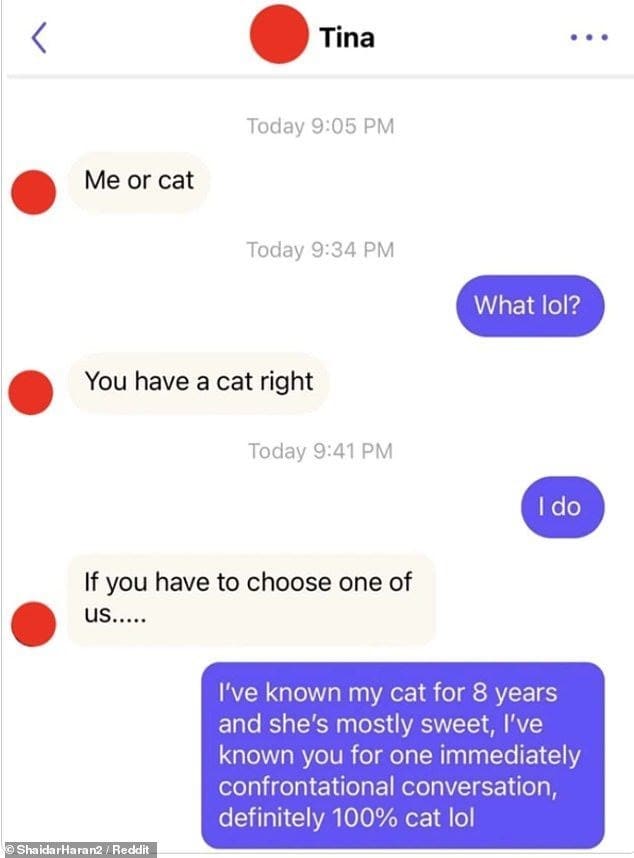
Task: Select the "I do" message bubble
Action: 562,507
